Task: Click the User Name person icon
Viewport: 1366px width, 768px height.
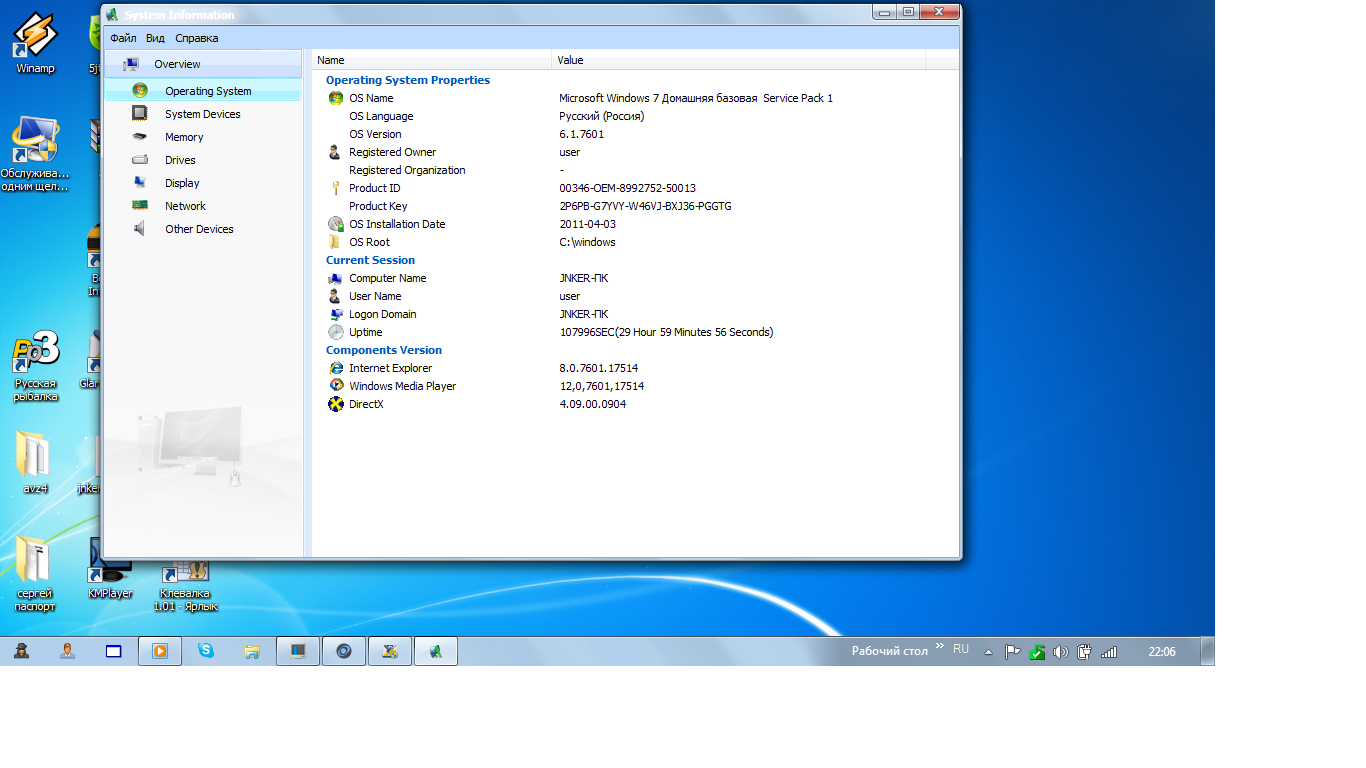Action: click(335, 296)
